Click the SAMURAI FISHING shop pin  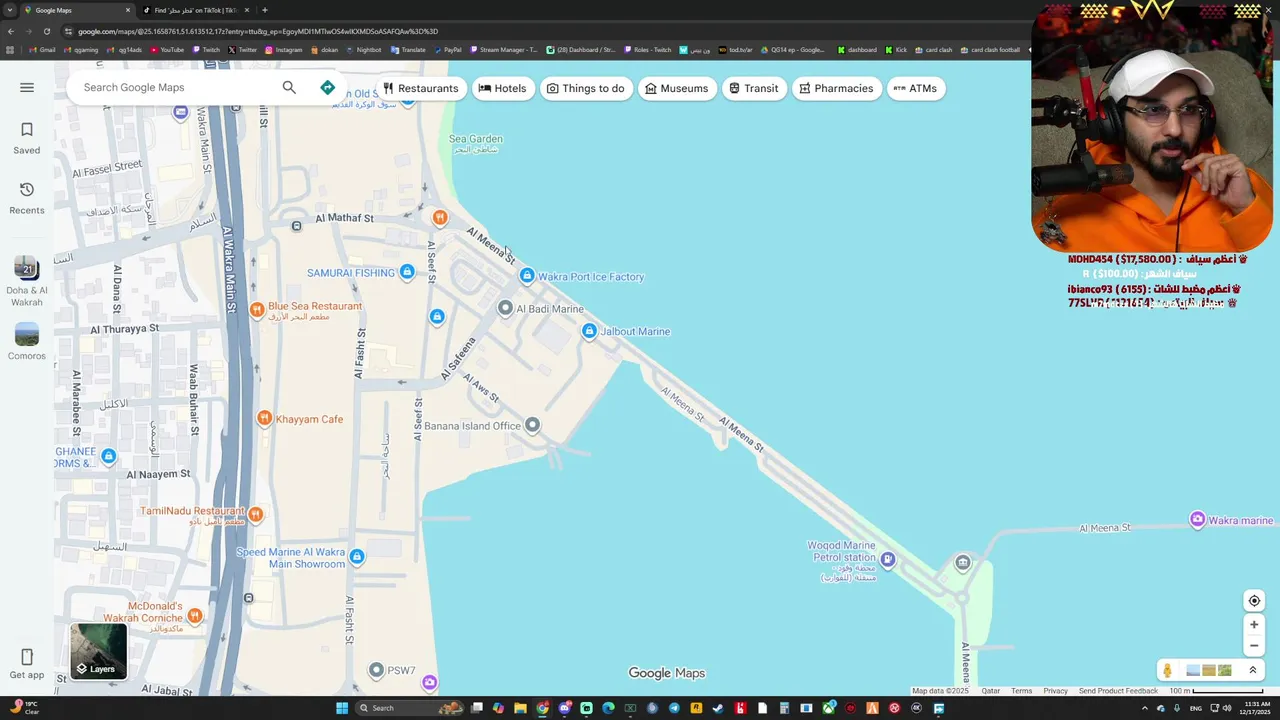[x=406, y=272]
